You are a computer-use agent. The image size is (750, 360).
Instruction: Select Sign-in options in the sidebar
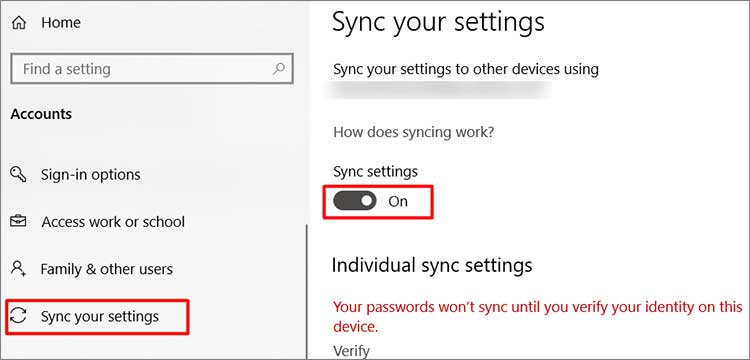point(91,175)
